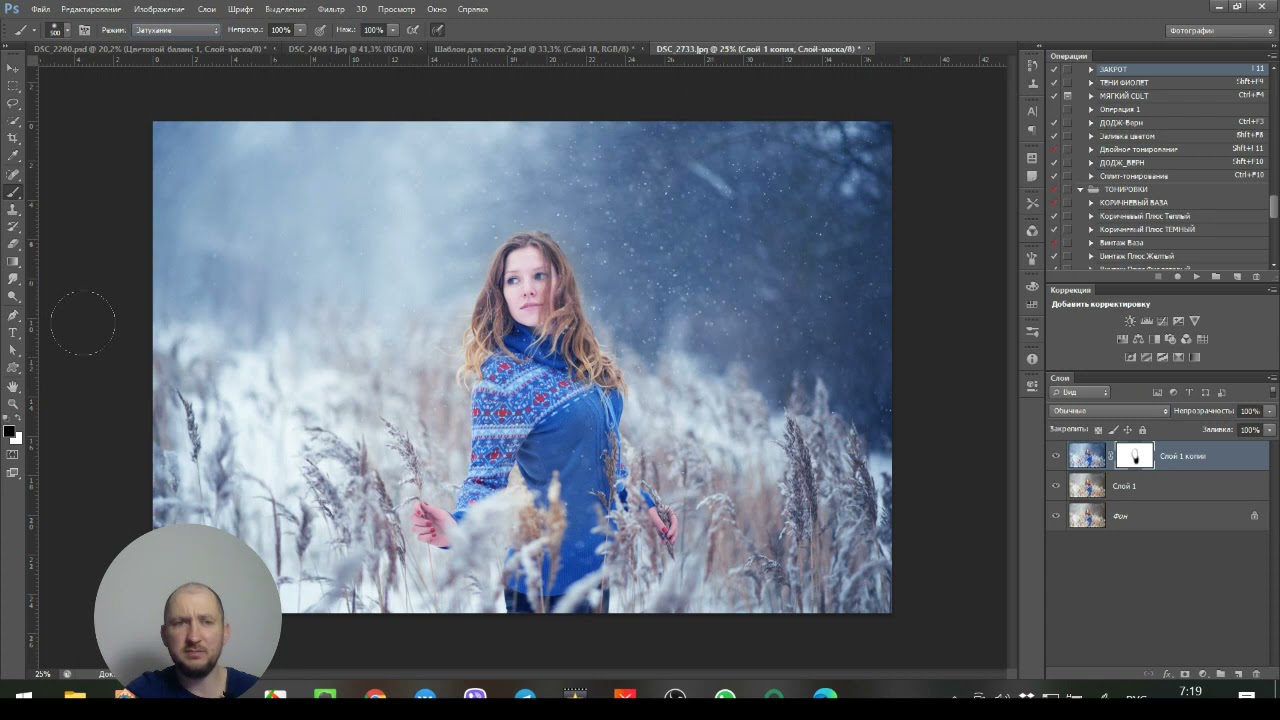Click the foreground color swatch
Image resolution: width=1280 pixels, height=720 pixels.
[x=9, y=432]
